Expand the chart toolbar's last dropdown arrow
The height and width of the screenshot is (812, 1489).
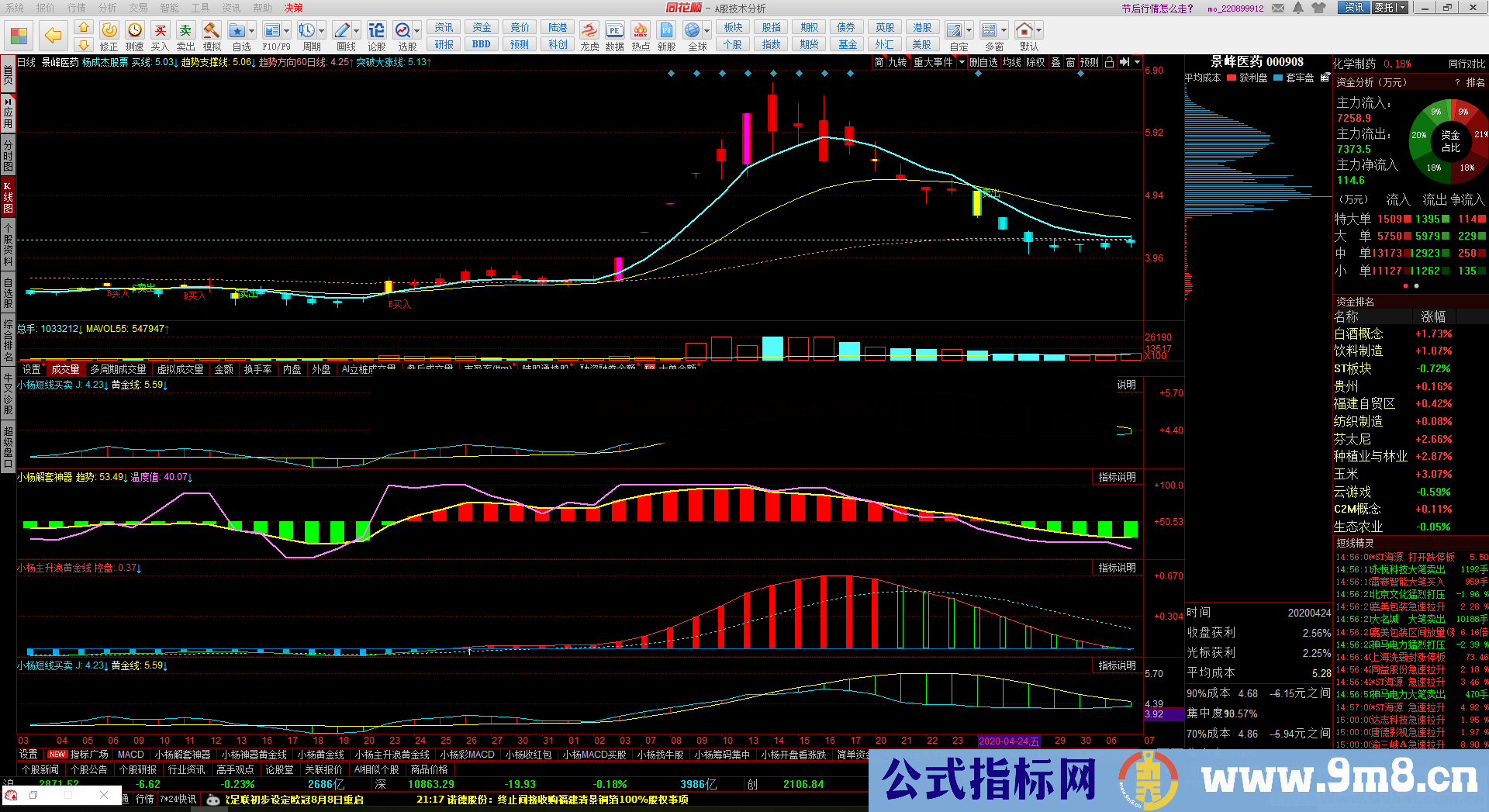coord(1137,62)
